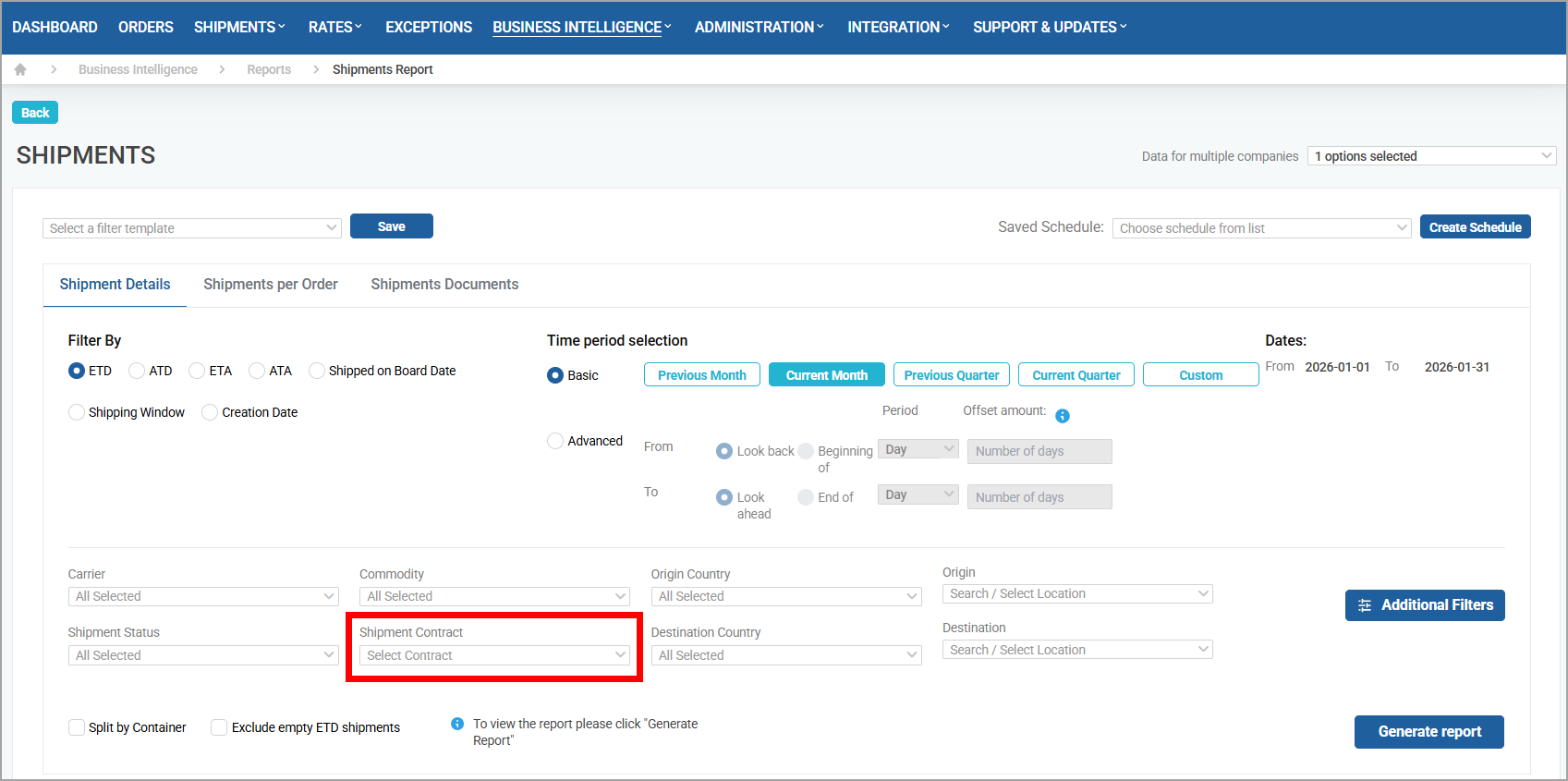Open the Shipment Status dropdown
Image resolution: width=1568 pixels, height=781 pixels.
point(203,655)
